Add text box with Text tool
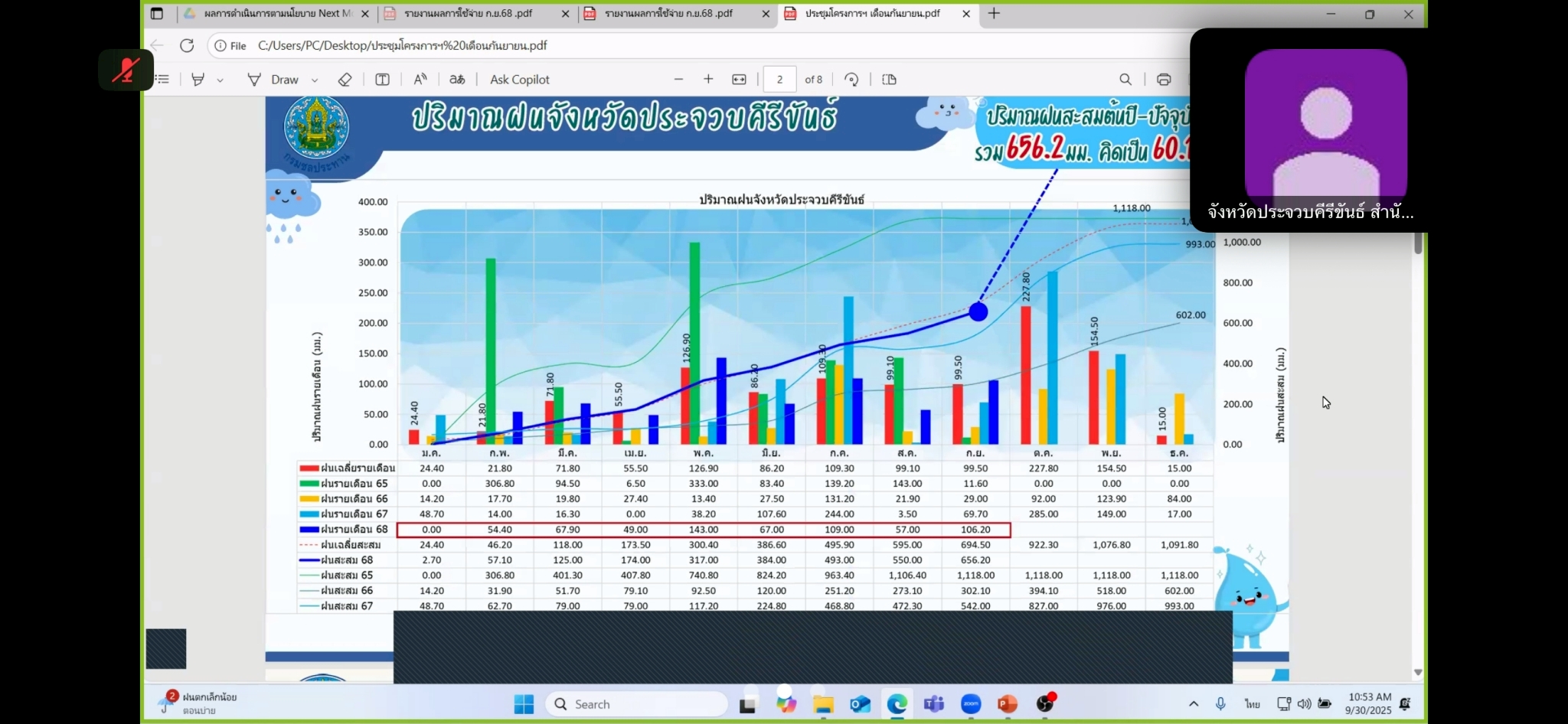 tap(382, 80)
